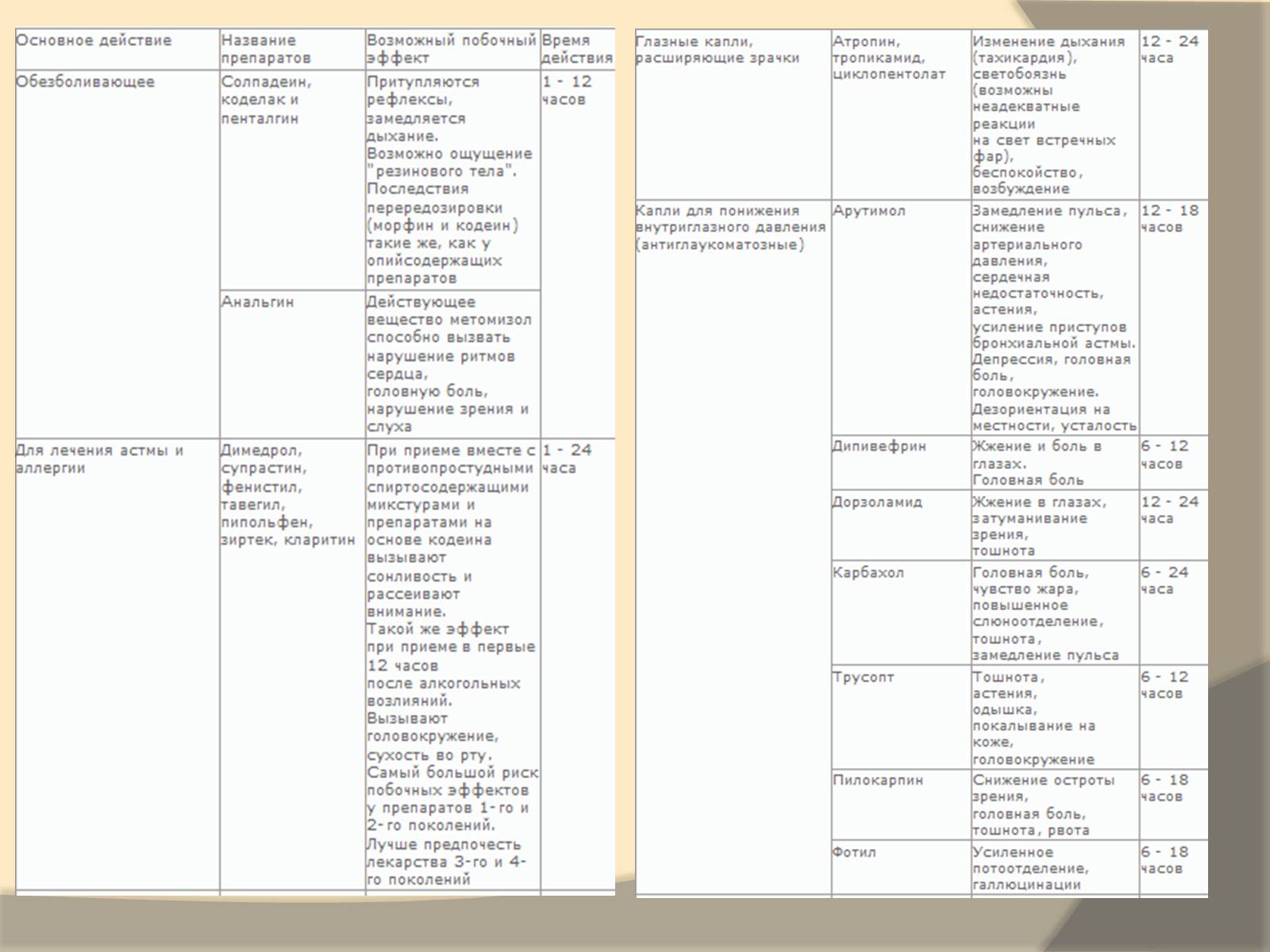Click '6 - 12 часов' in Дипивефрин row
Image resolution: width=1270 pixels, height=952 pixels.
click(x=1173, y=463)
